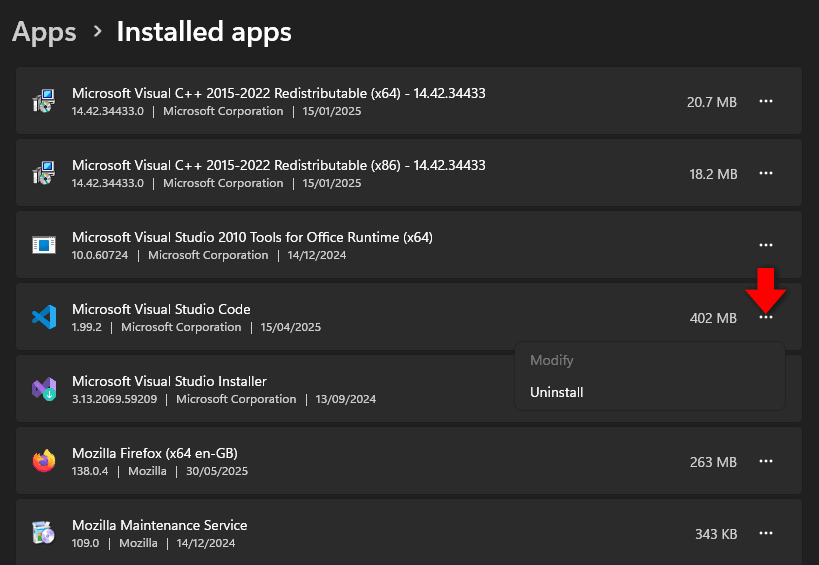Open more options for Mozilla Maintenance Service
Screen dimensions: 819x565
tap(766, 534)
